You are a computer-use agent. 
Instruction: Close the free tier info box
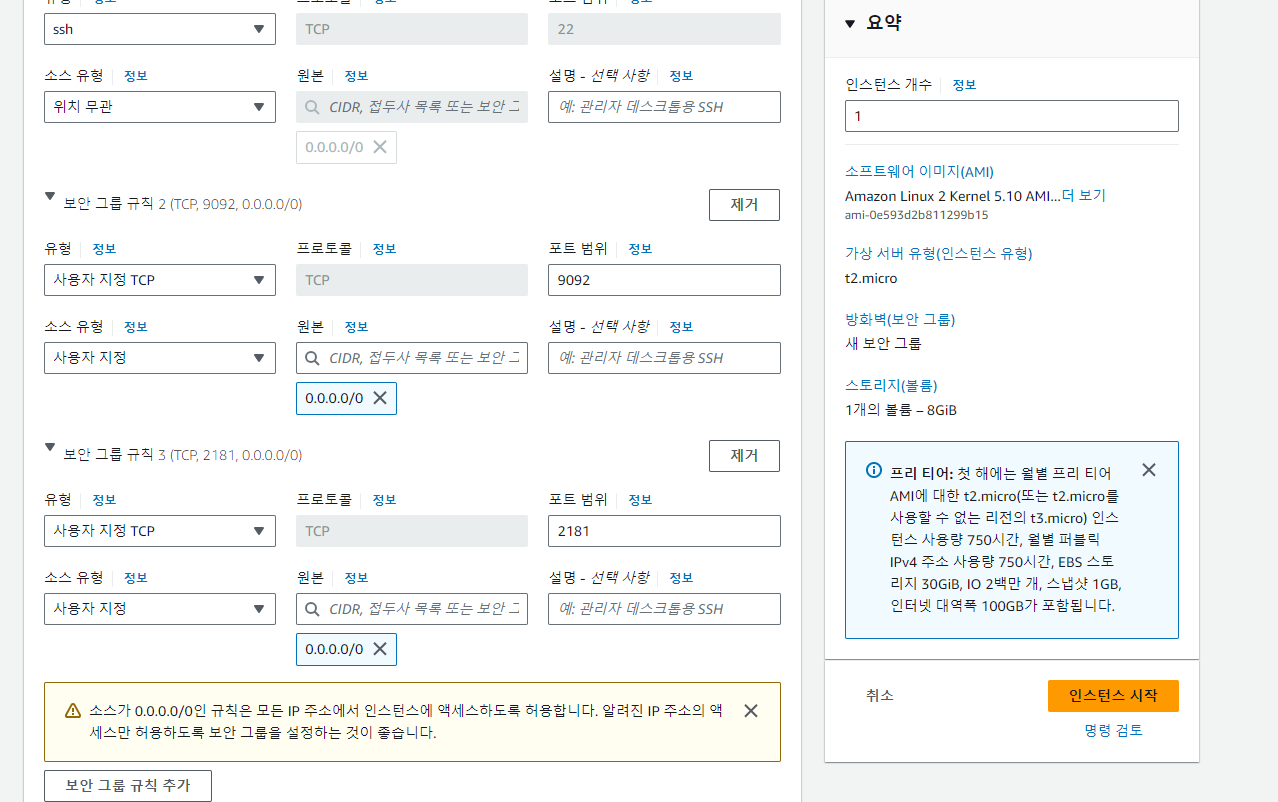[1149, 470]
